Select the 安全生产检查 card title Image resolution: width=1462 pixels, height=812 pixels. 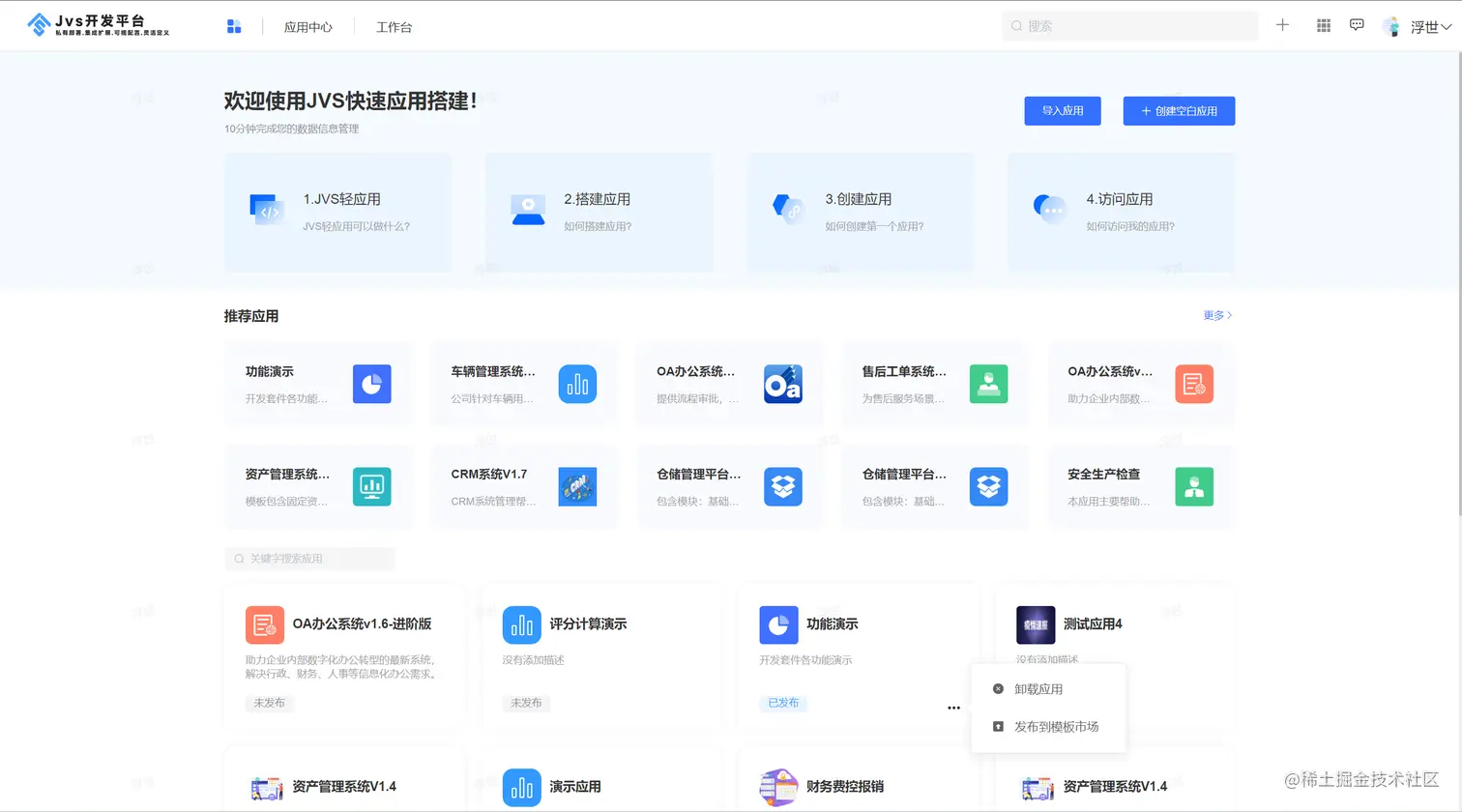point(1104,474)
